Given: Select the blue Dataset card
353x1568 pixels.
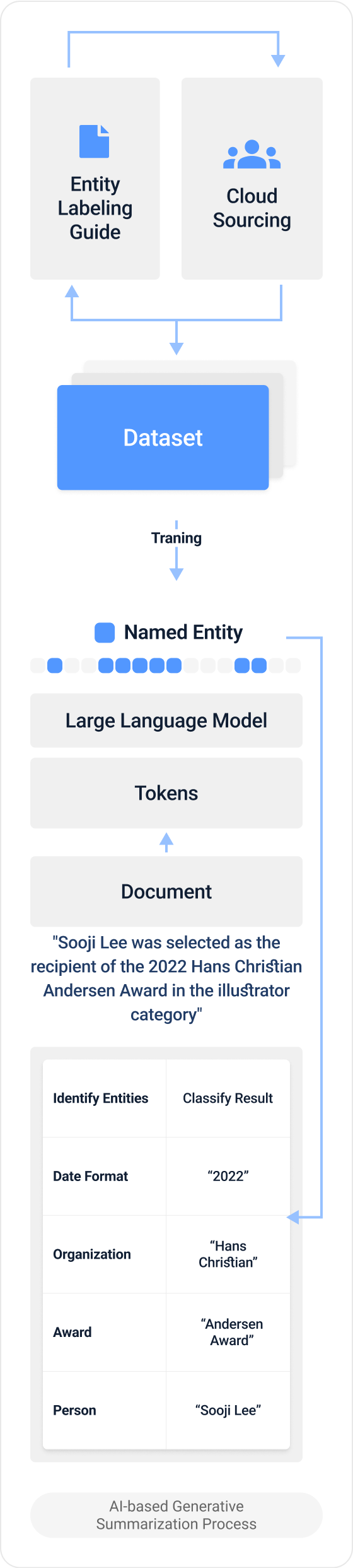Looking at the screenshot, I should [163, 437].
